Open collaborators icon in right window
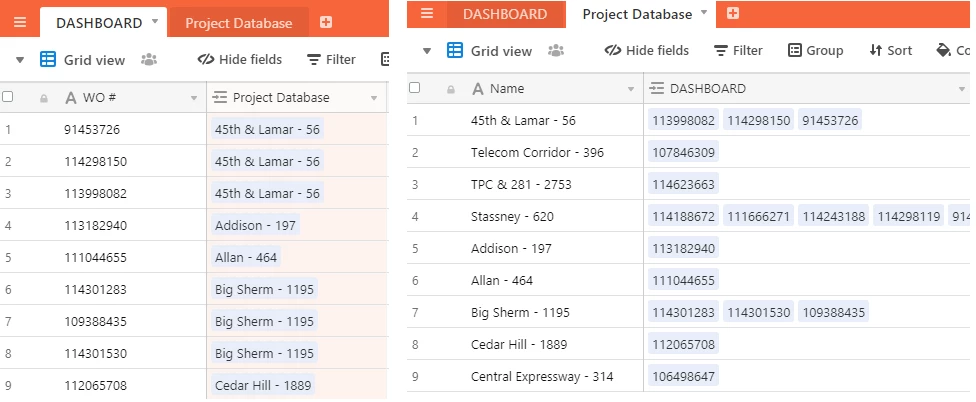 pos(555,50)
